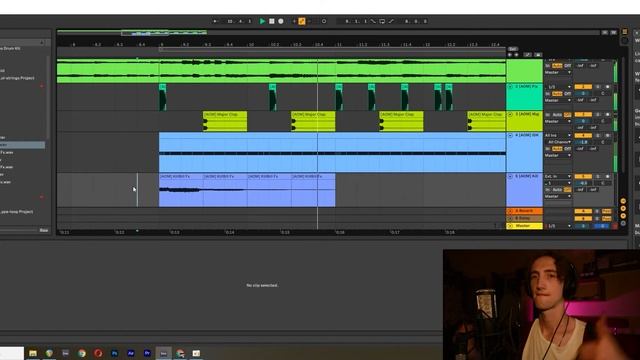
Task: Click the Master volume slider
Action: coord(583,226)
